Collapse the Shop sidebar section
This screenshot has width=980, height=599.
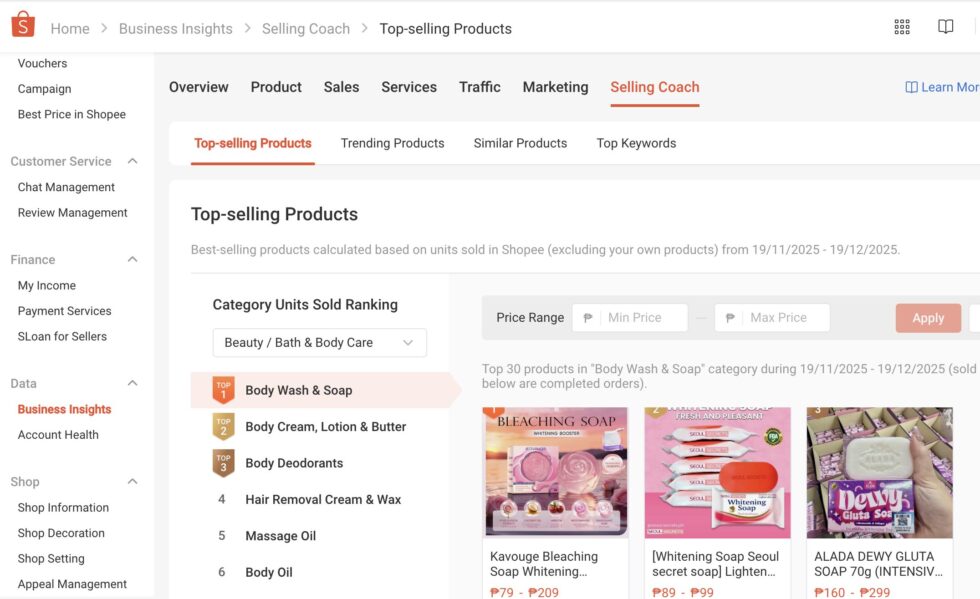pos(132,481)
